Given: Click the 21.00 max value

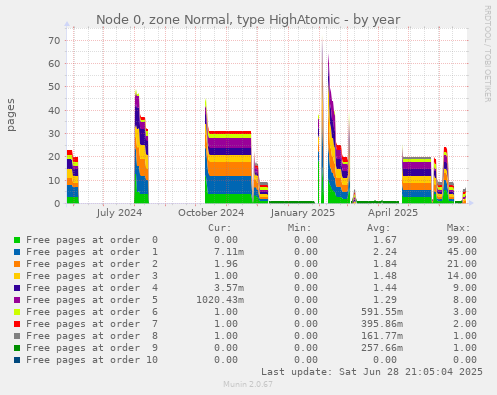Looking at the screenshot, I should pyautogui.click(x=462, y=264).
